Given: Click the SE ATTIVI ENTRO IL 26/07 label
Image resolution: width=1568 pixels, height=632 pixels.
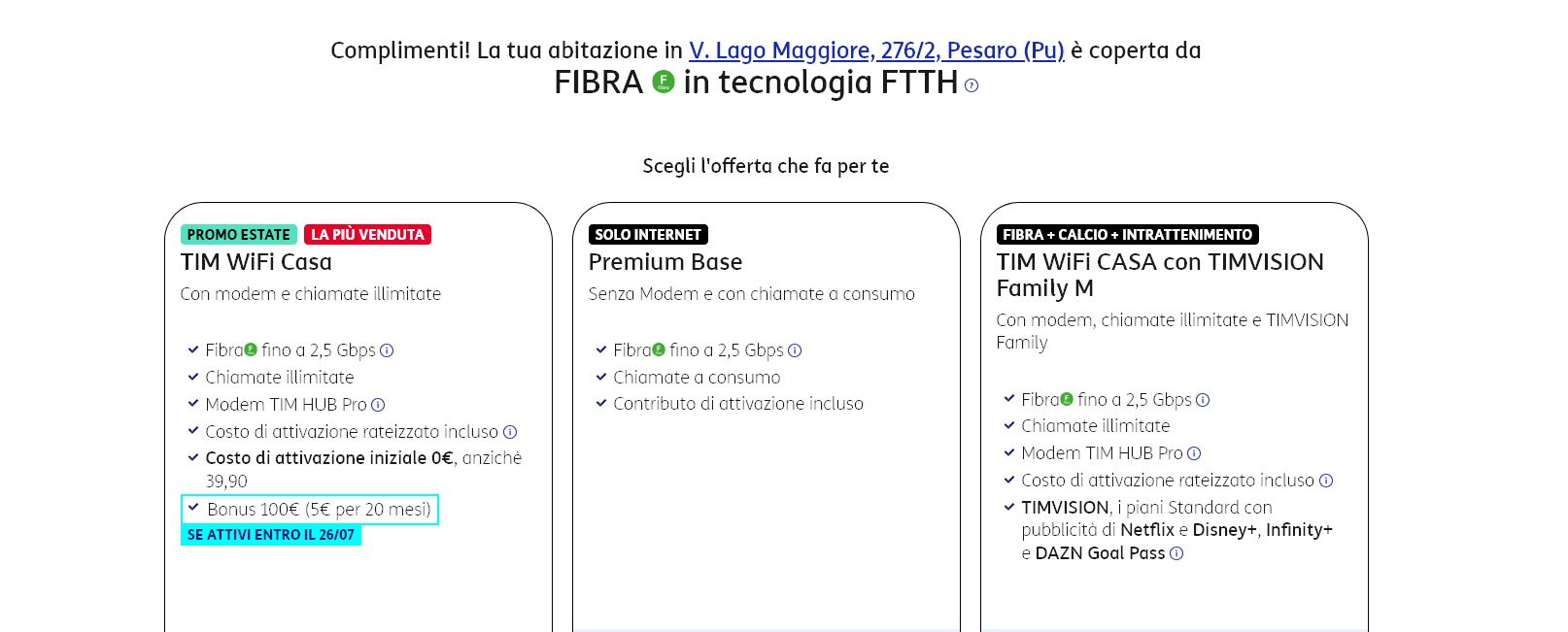Looking at the screenshot, I should pos(271,535).
